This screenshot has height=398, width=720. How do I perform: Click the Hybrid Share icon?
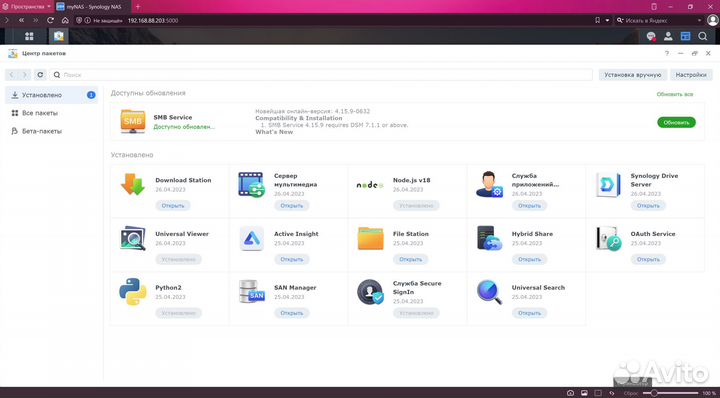pyautogui.click(x=489, y=238)
